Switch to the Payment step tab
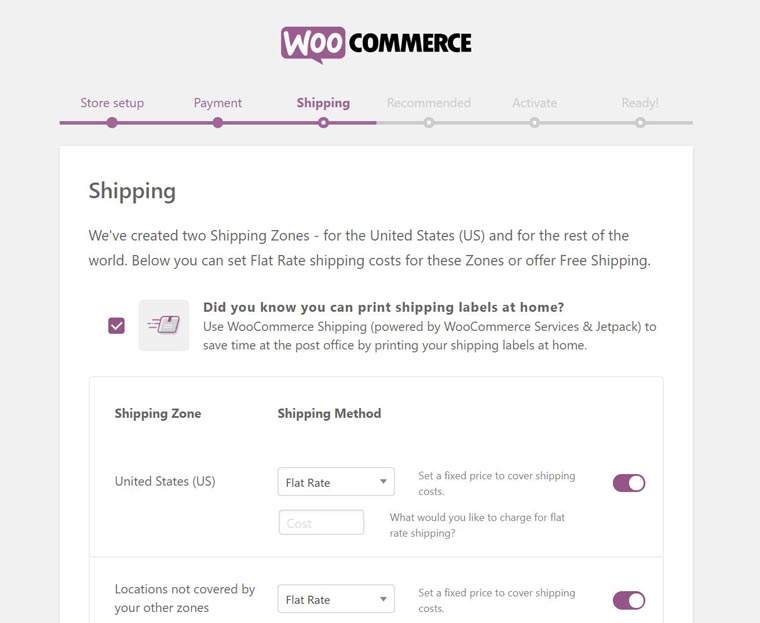The image size is (760, 623). (x=218, y=103)
